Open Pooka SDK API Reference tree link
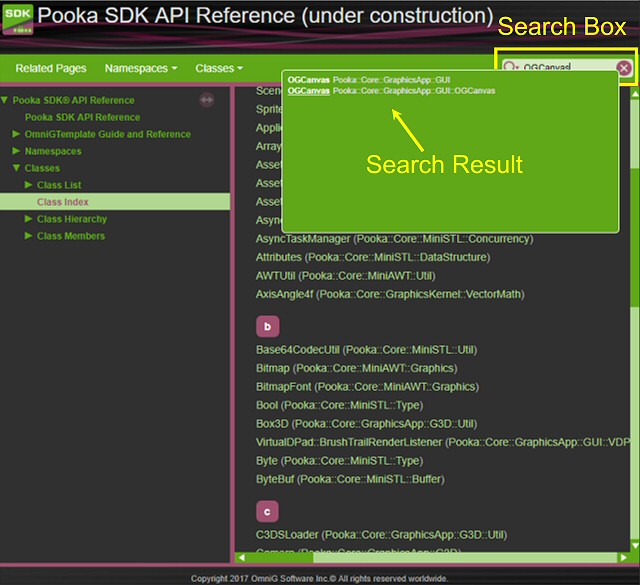640x585 pixels. [82, 117]
